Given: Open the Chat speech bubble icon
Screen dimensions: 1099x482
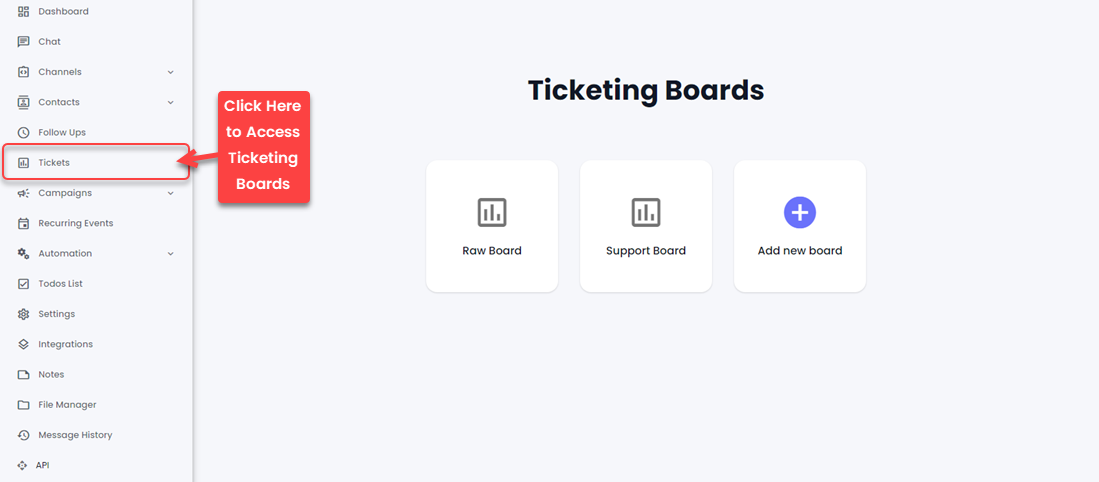Looking at the screenshot, I should tap(23, 41).
